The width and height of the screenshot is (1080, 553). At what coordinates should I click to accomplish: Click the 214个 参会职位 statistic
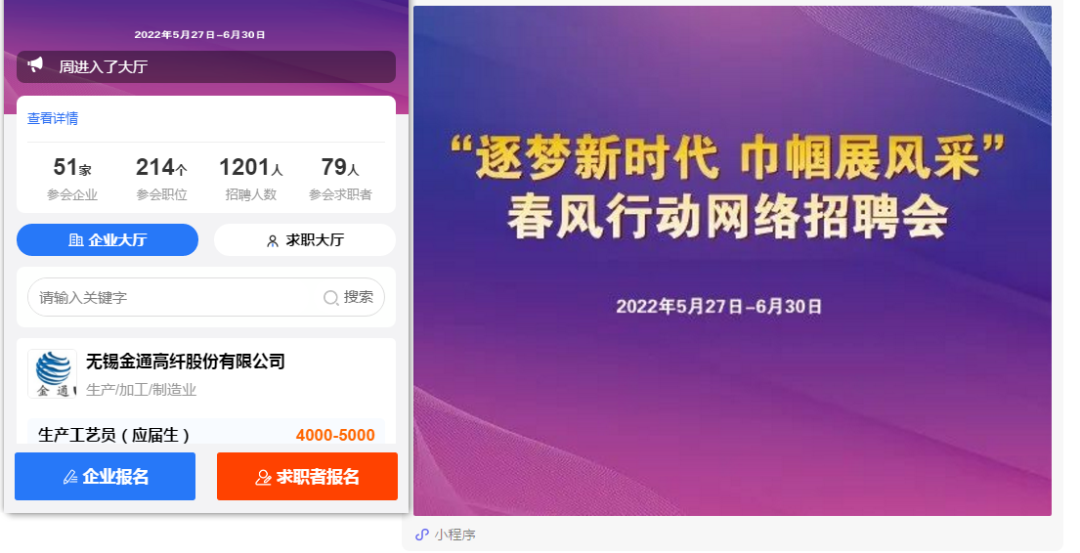pyautogui.click(x=161, y=178)
